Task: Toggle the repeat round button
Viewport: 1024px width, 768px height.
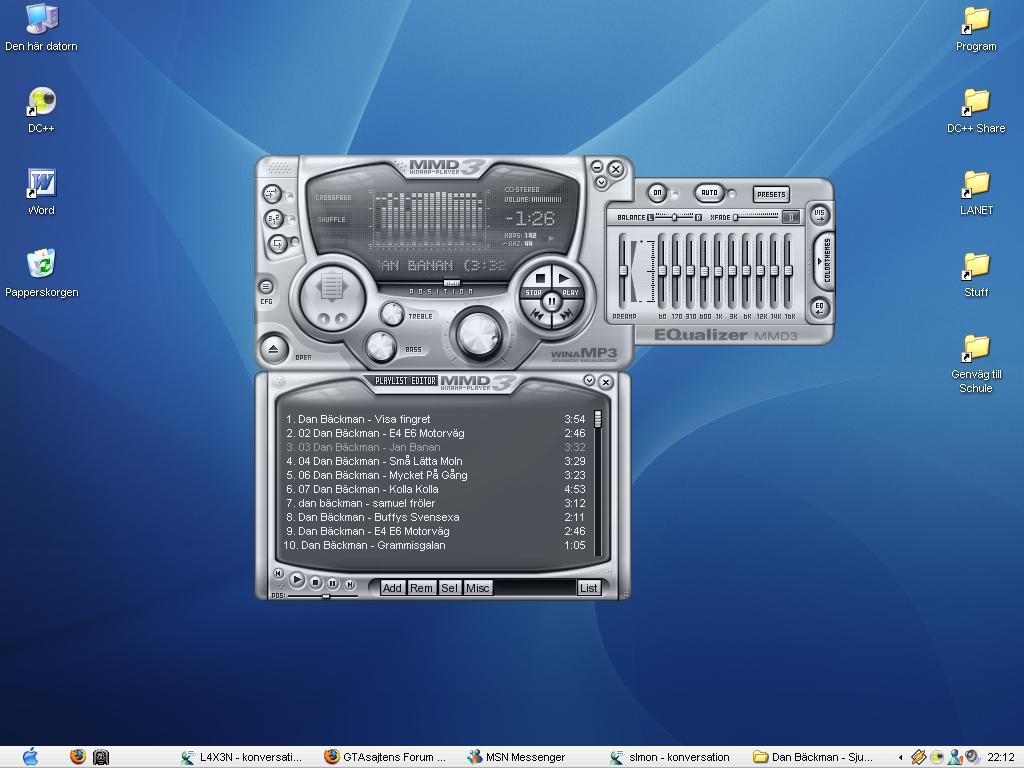Action: 278,244
